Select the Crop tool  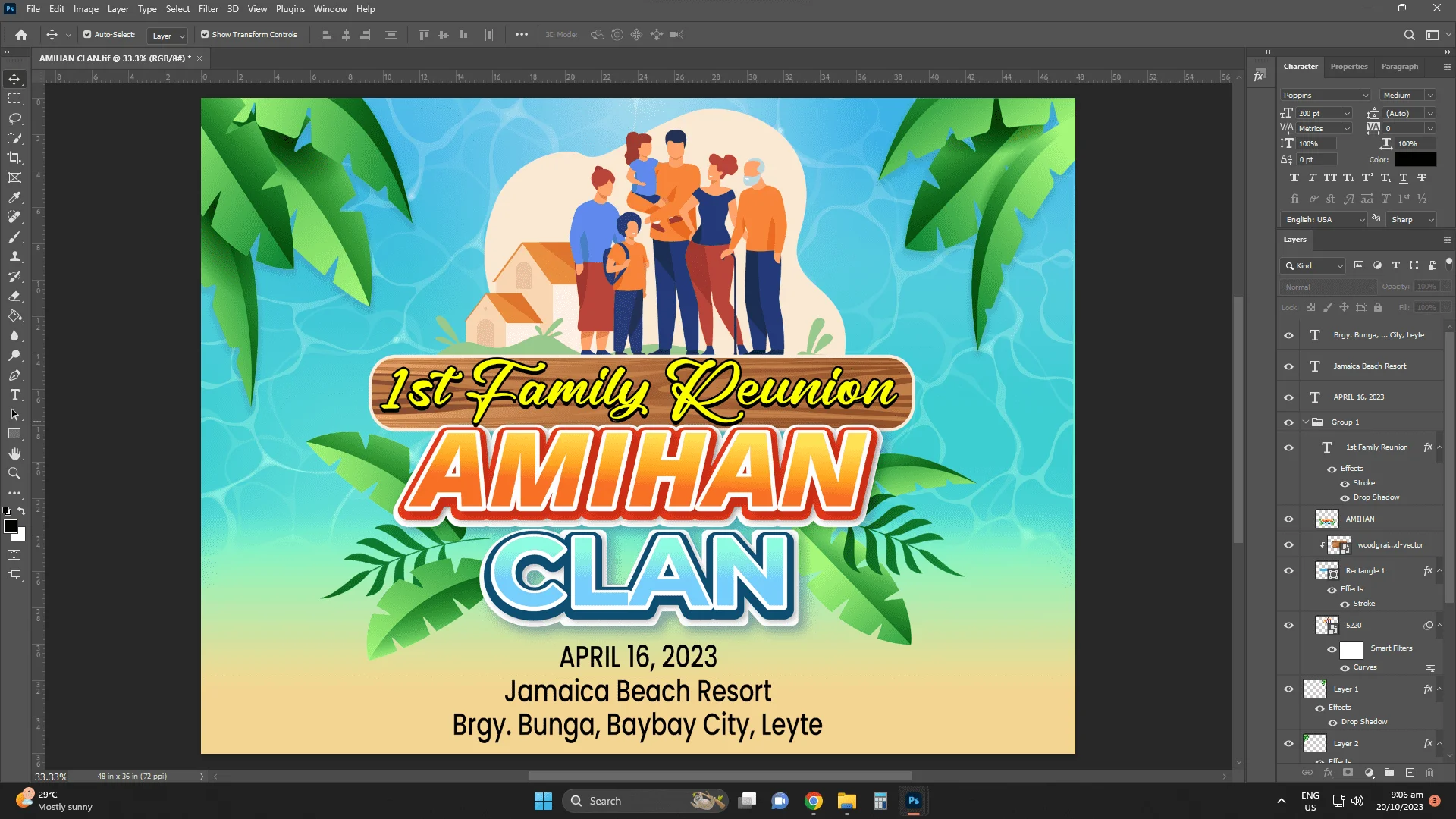point(14,158)
